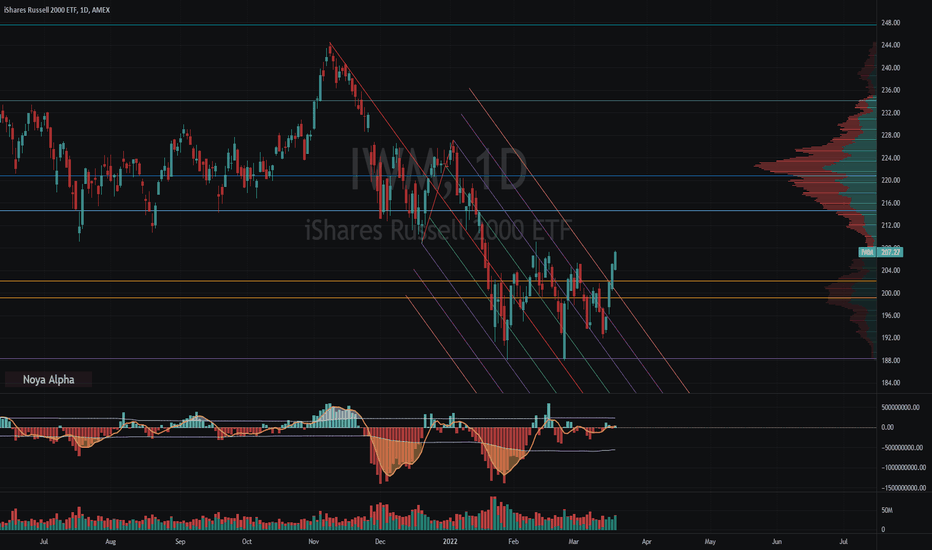
Task: Click the 192.00 price axis label
Action: tap(890, 338)
